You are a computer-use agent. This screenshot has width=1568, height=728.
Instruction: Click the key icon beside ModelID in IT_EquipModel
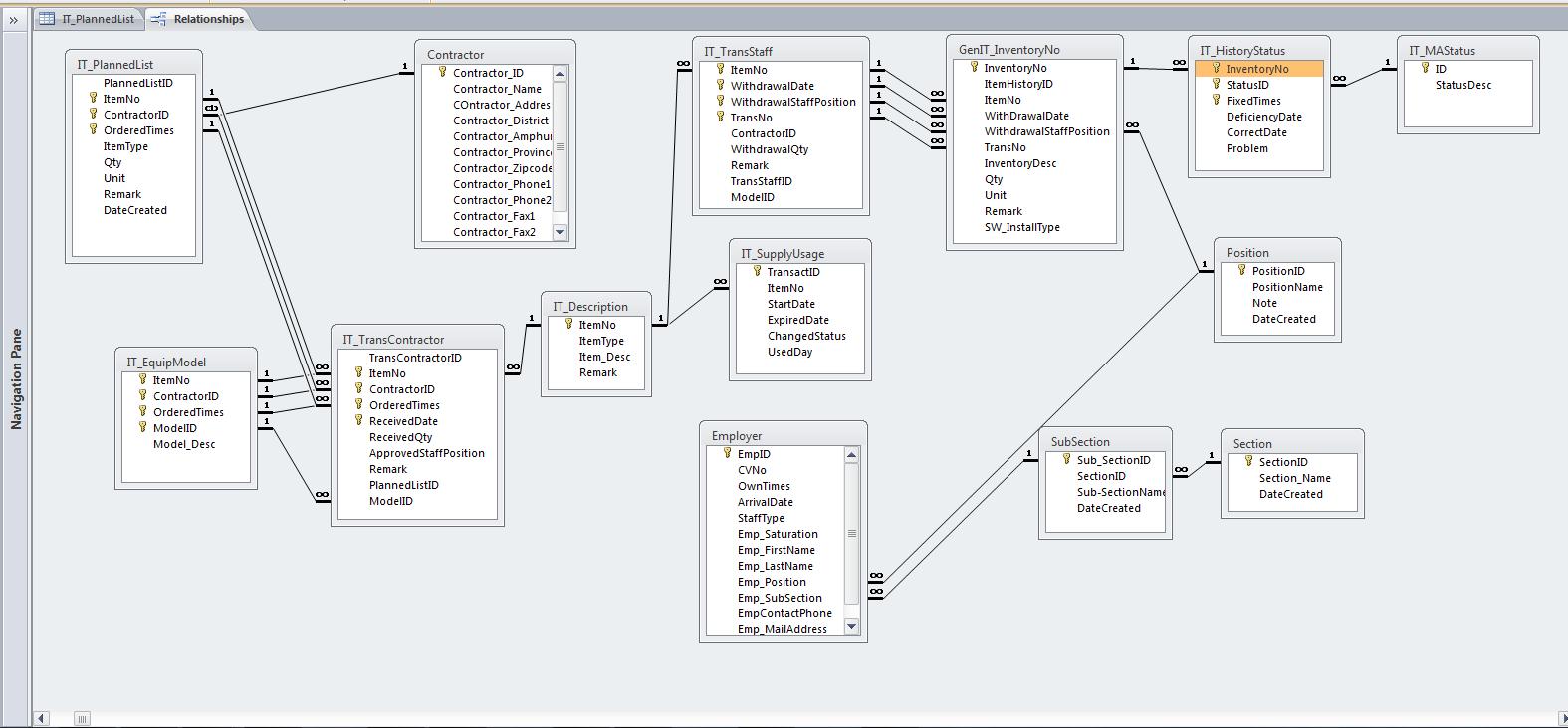click(142, 427)
